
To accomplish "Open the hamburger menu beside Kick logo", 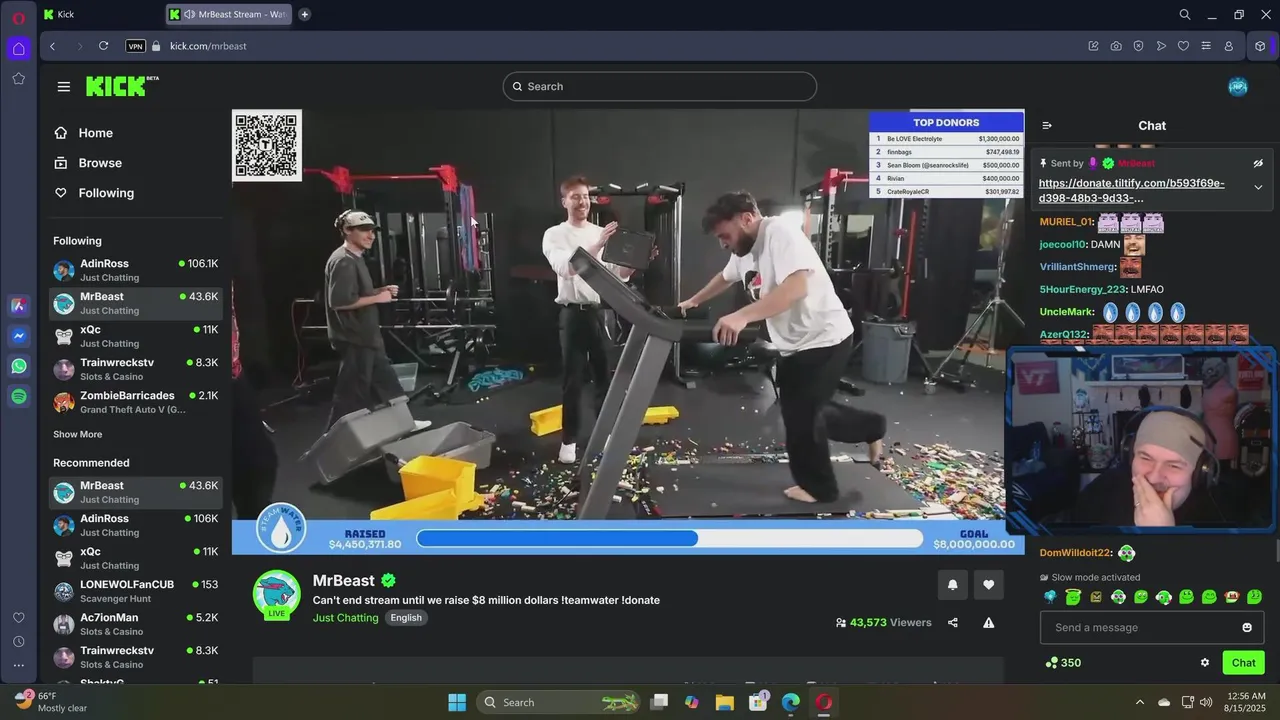I will [64, 87].
